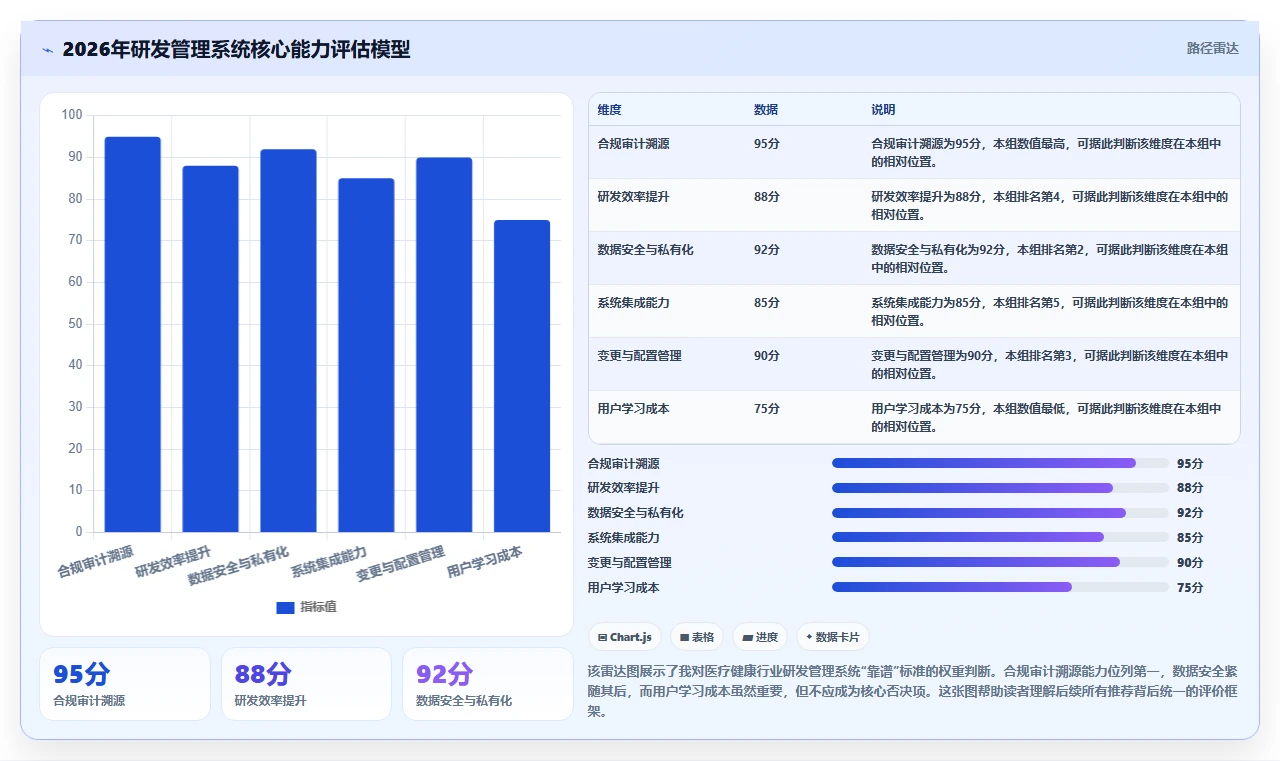
Task: Open the 92分 数据安全与私有化 data card
Action: pyautogui.click(x=488, y=684)
